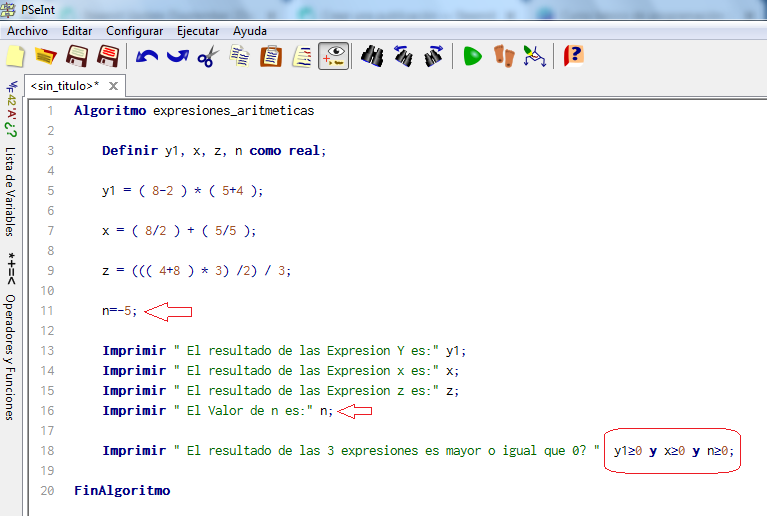Close the <sin_titulo> tab with X
Viewport: 767px width, 516px height.
pyautogui.click(x=113, y=86)
